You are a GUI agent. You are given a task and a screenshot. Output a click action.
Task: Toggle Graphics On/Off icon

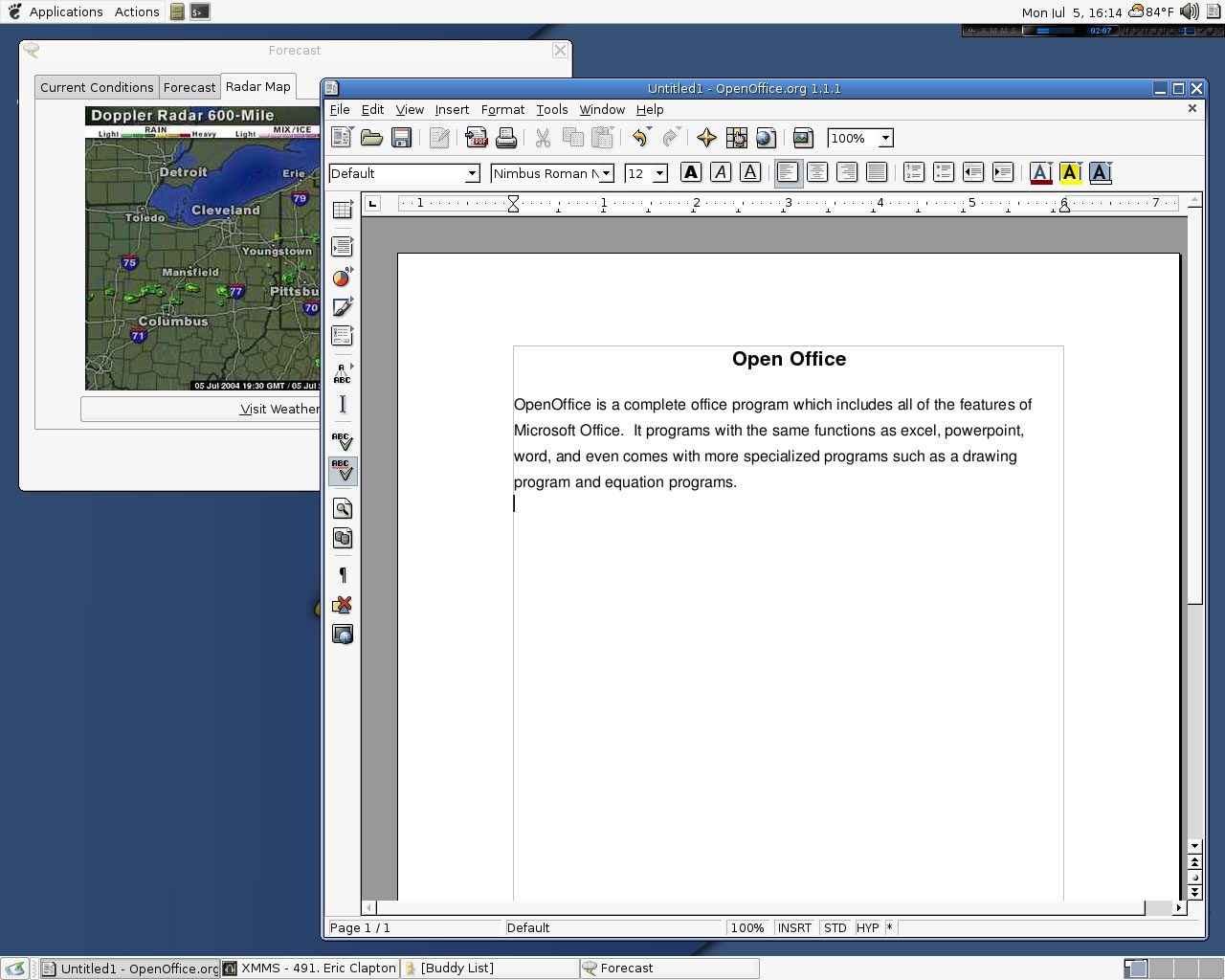[x=343, y=605]
